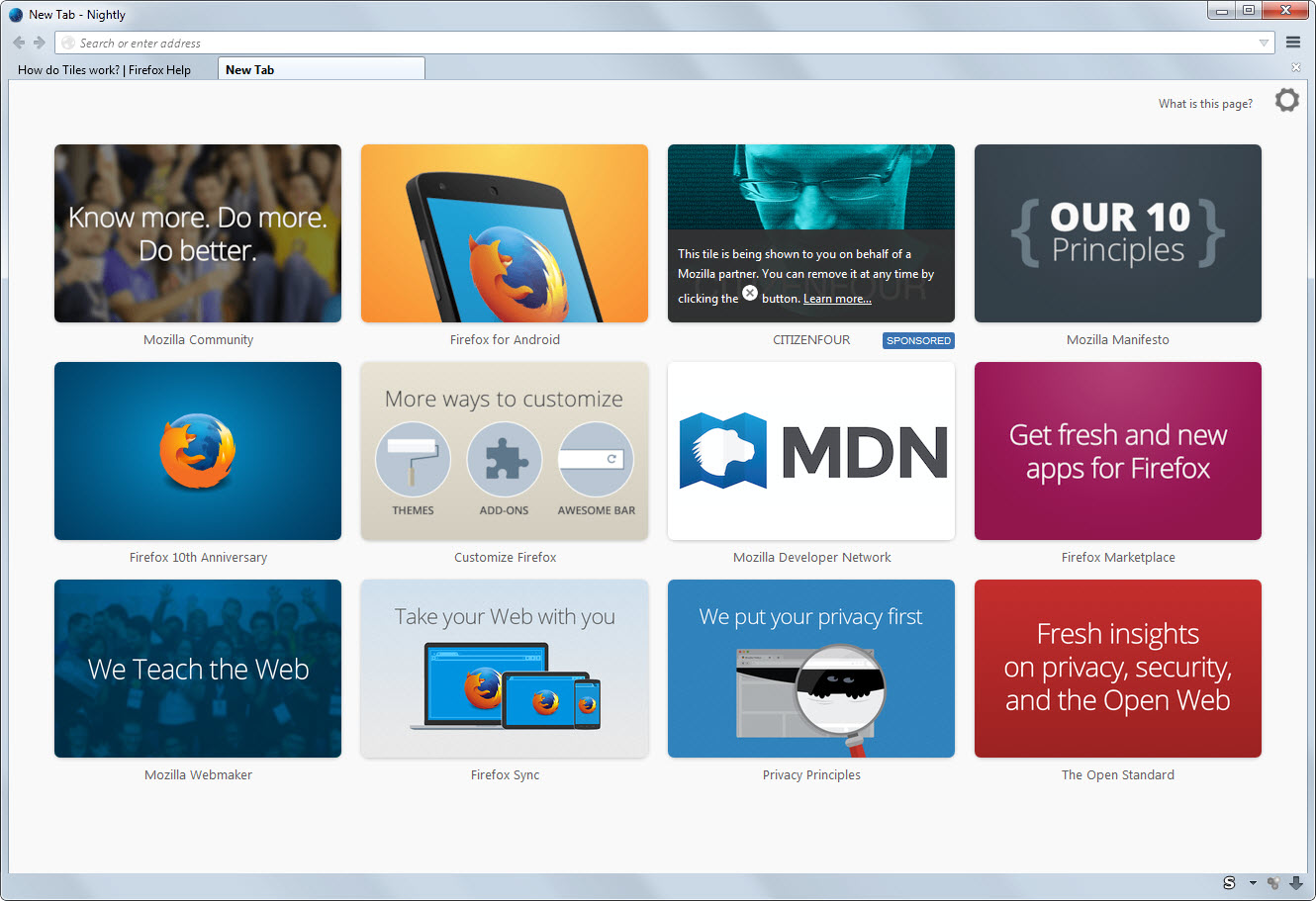Image resolution: width=1316 pixels, height=901 pixels.
Task: Select the New Tab tab
Action: pos(322,69)
